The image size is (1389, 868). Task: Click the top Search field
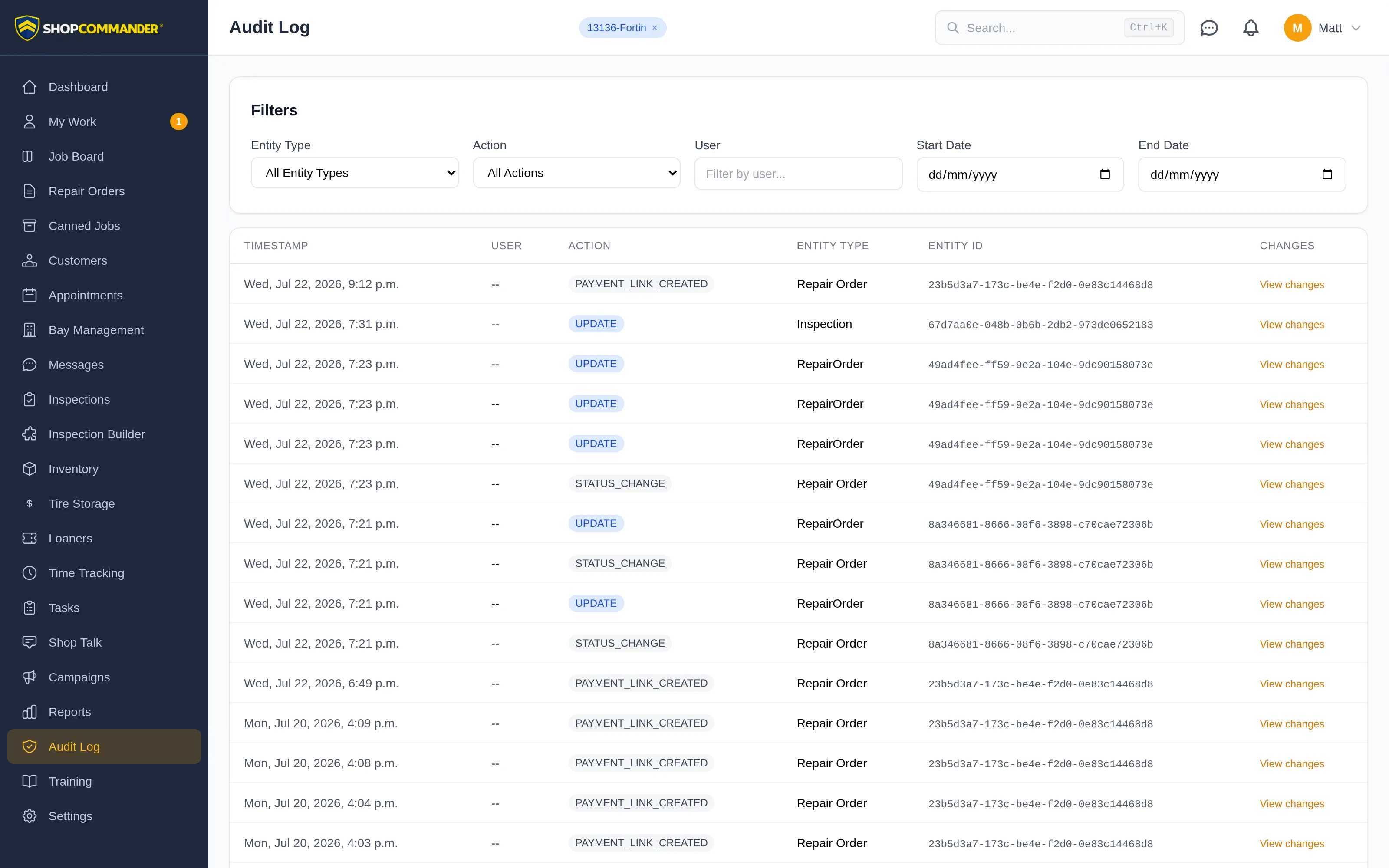[x=1060, y=27]
